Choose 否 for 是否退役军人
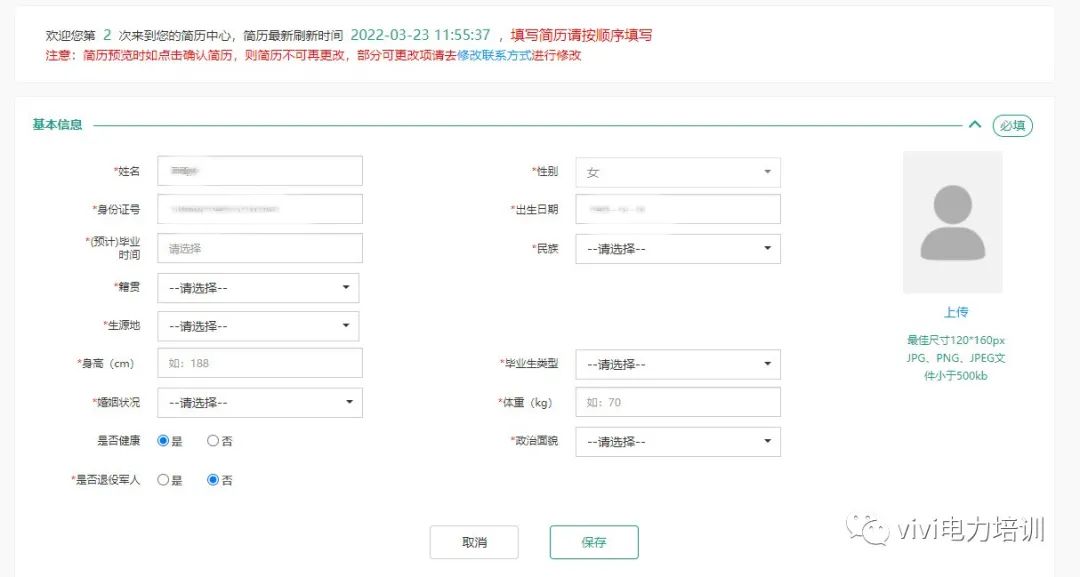This screenshot has width=1080, height=577. pyautogui.click(x=213, y=480)
